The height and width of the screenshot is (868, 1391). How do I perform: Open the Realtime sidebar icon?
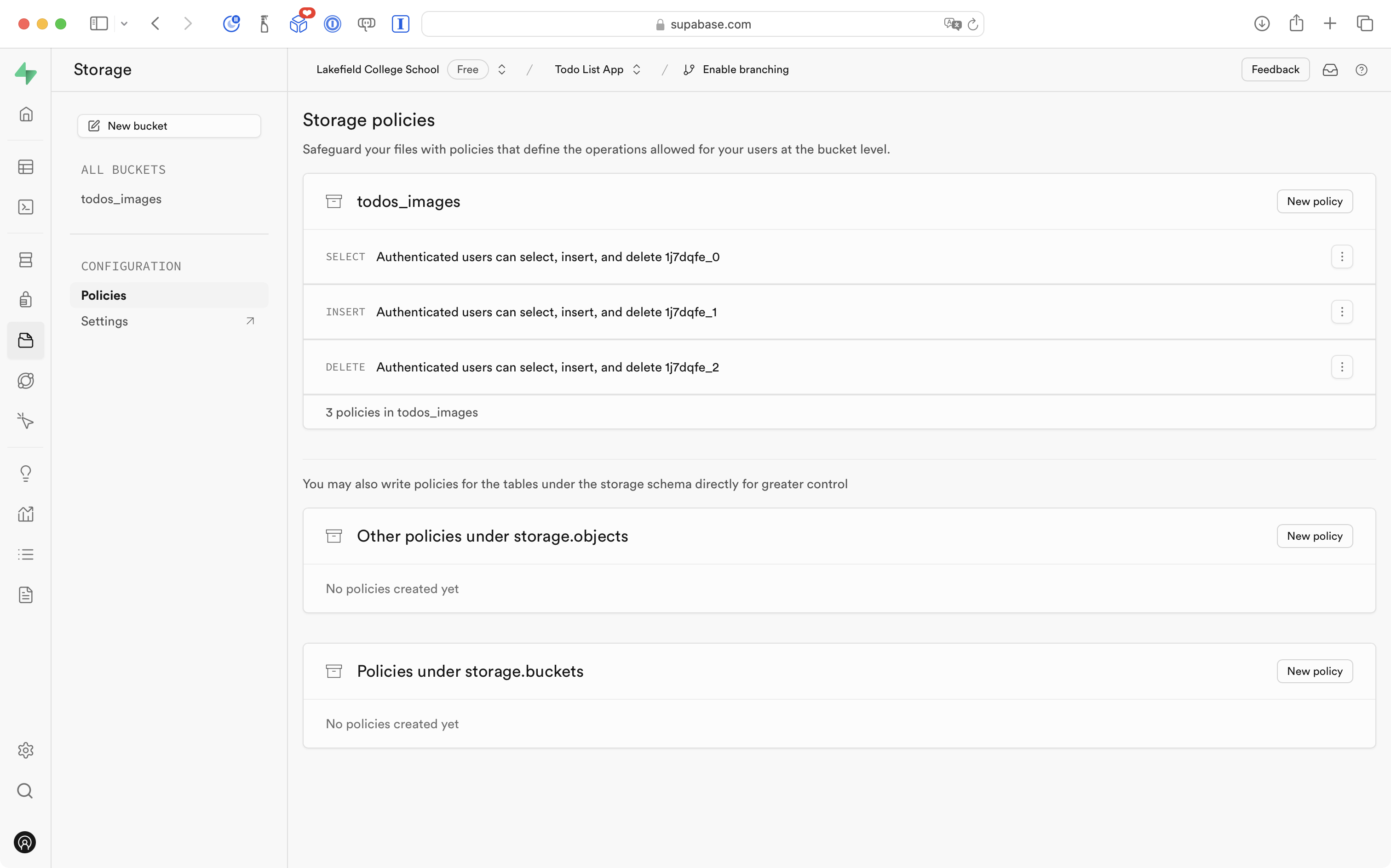tap(26, 422)
